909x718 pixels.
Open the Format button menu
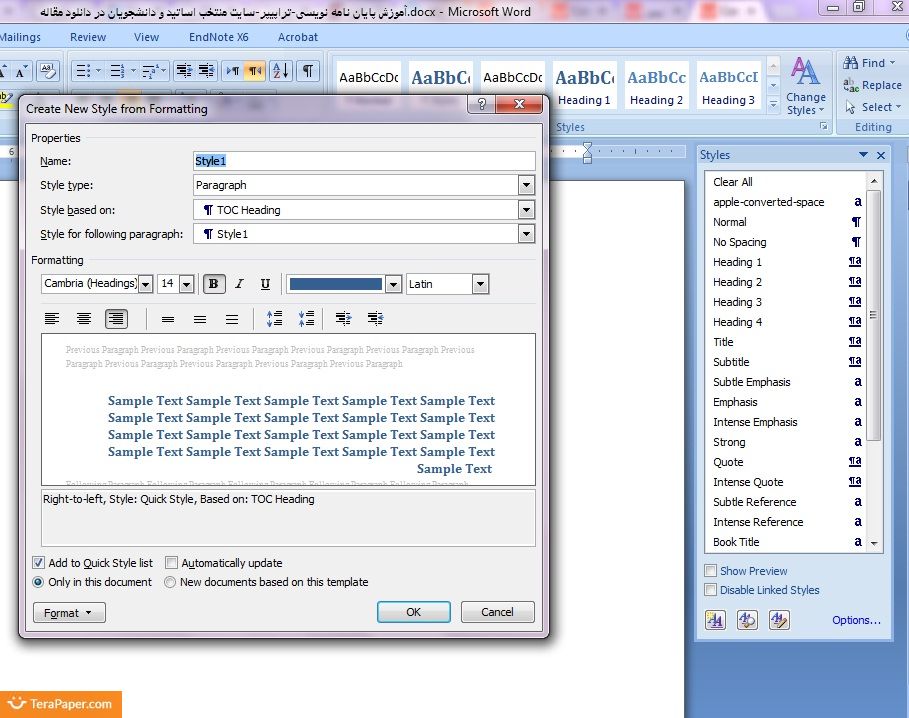[69, 613]
